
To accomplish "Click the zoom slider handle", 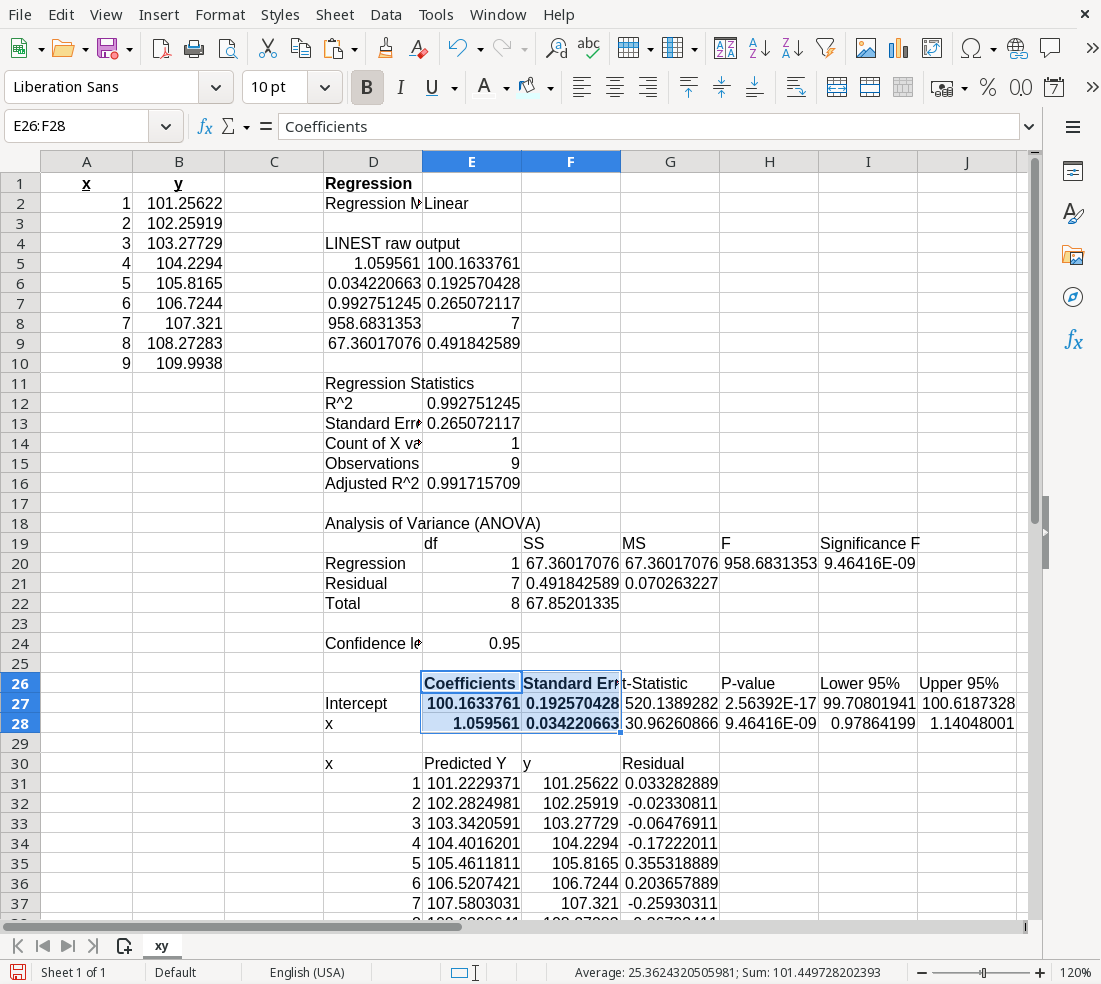I will [x=984, y=973].
